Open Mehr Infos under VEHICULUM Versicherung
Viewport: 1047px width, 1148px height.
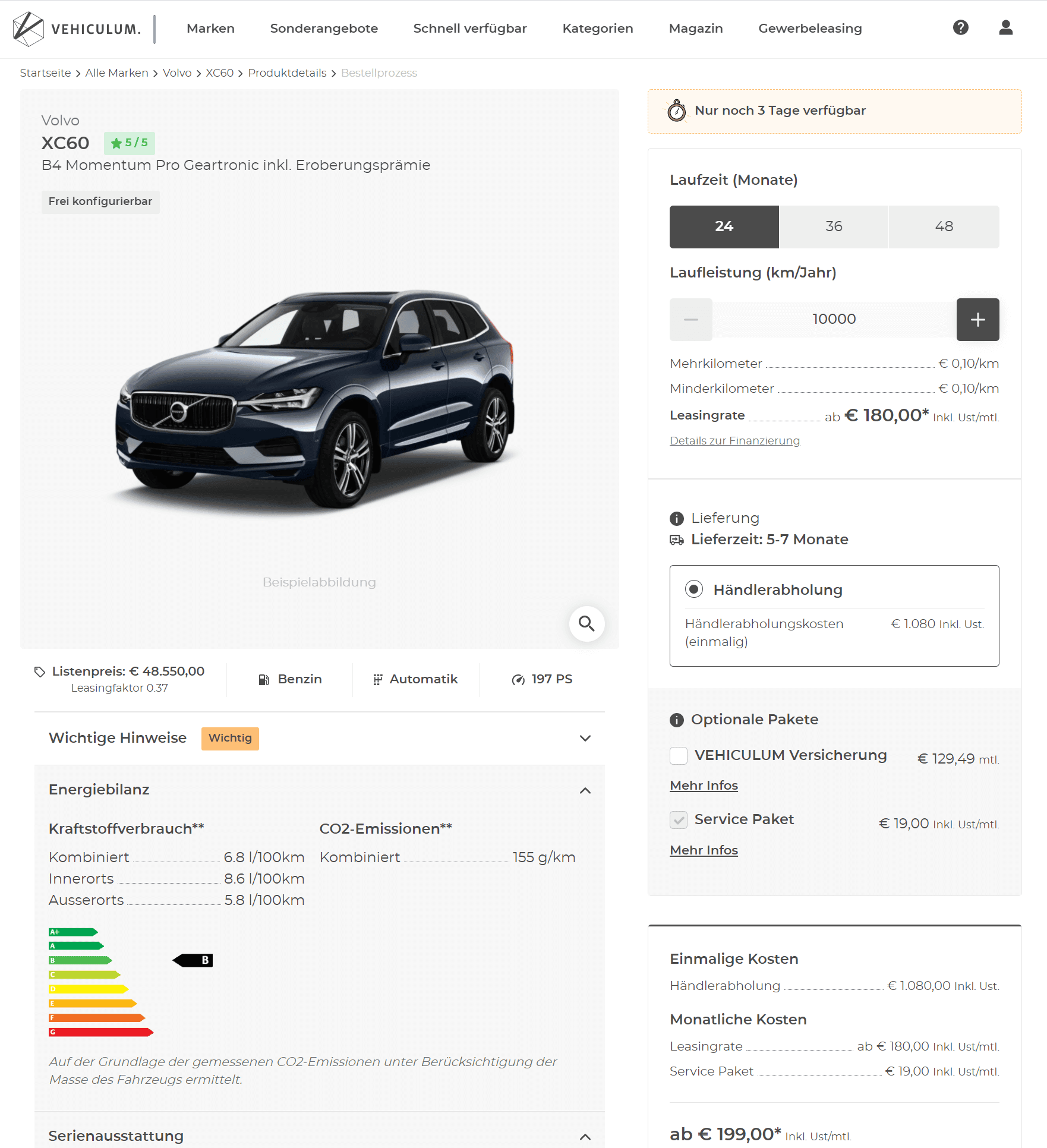coord(704,786)
